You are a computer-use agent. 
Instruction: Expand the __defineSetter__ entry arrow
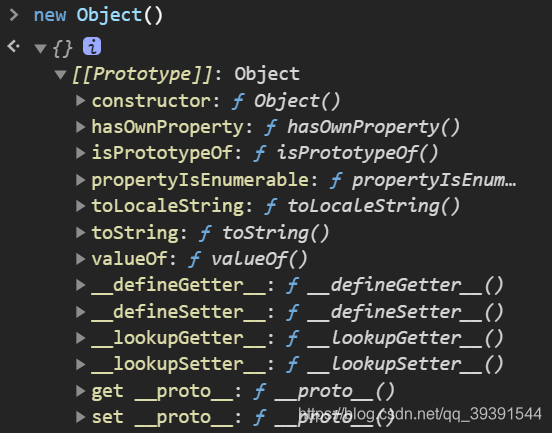click(x=81, y=312)
